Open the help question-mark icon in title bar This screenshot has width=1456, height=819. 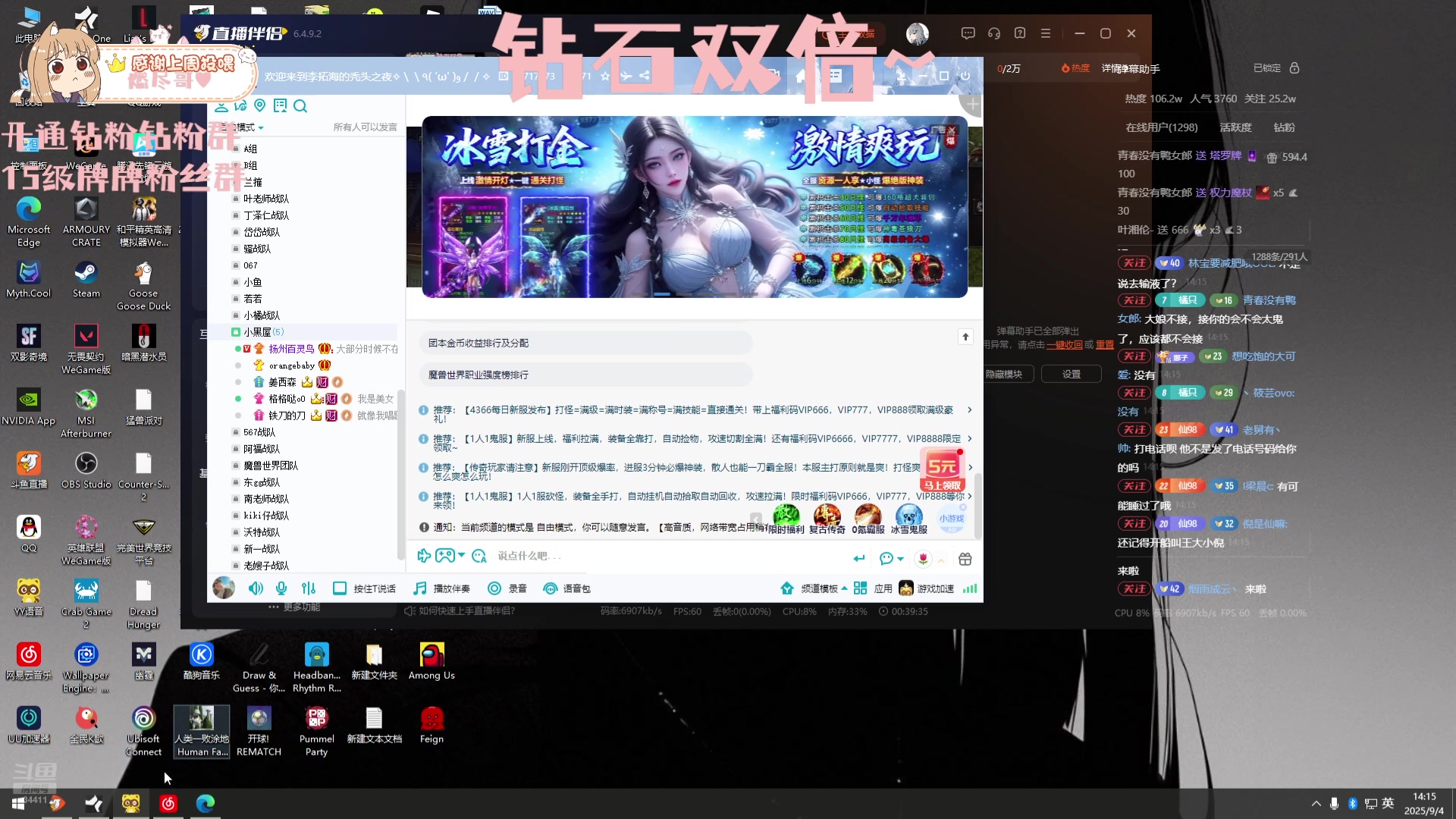pos(1020,33)
